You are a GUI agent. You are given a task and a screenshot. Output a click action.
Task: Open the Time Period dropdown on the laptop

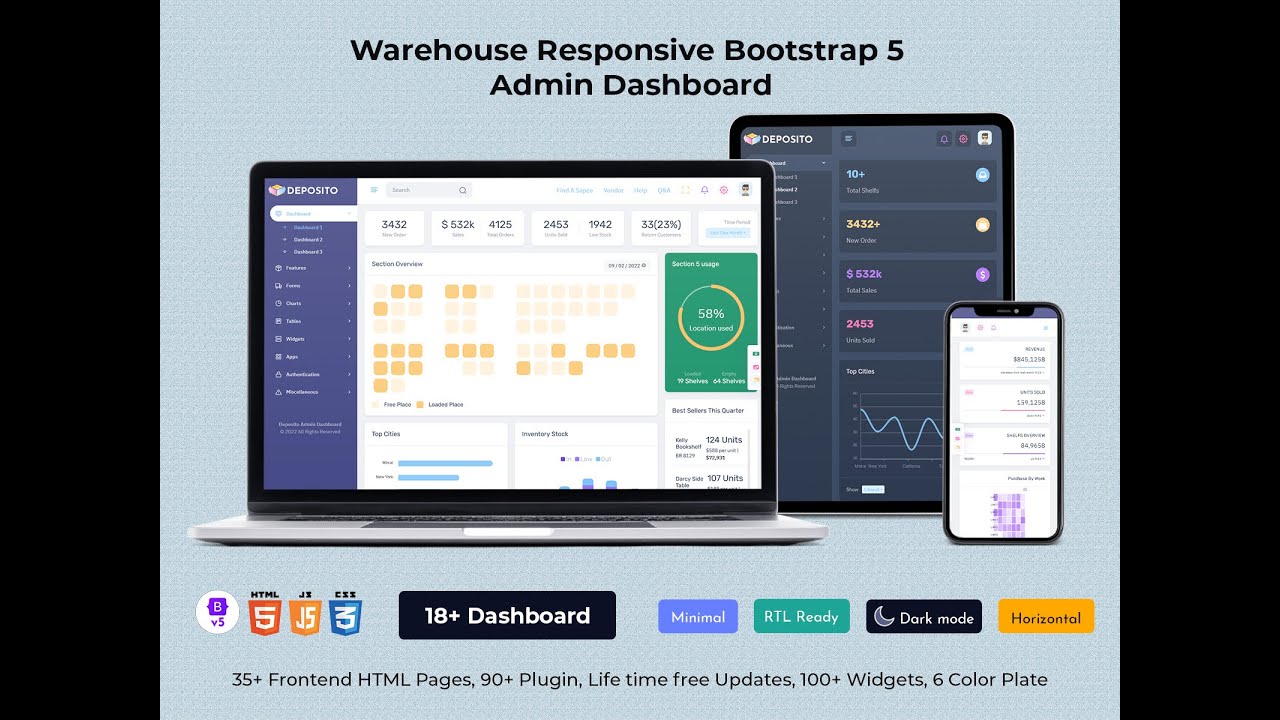[x=727, y=232]
